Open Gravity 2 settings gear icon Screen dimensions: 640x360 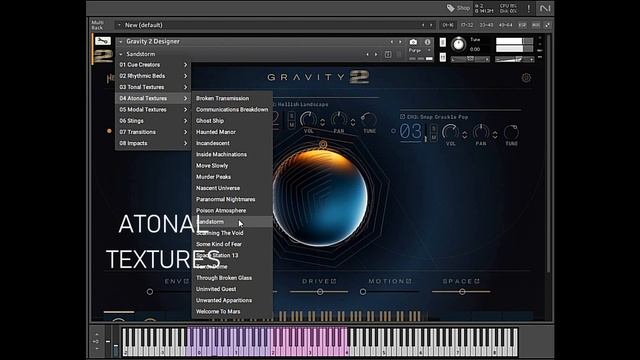(x=526, y=78)
